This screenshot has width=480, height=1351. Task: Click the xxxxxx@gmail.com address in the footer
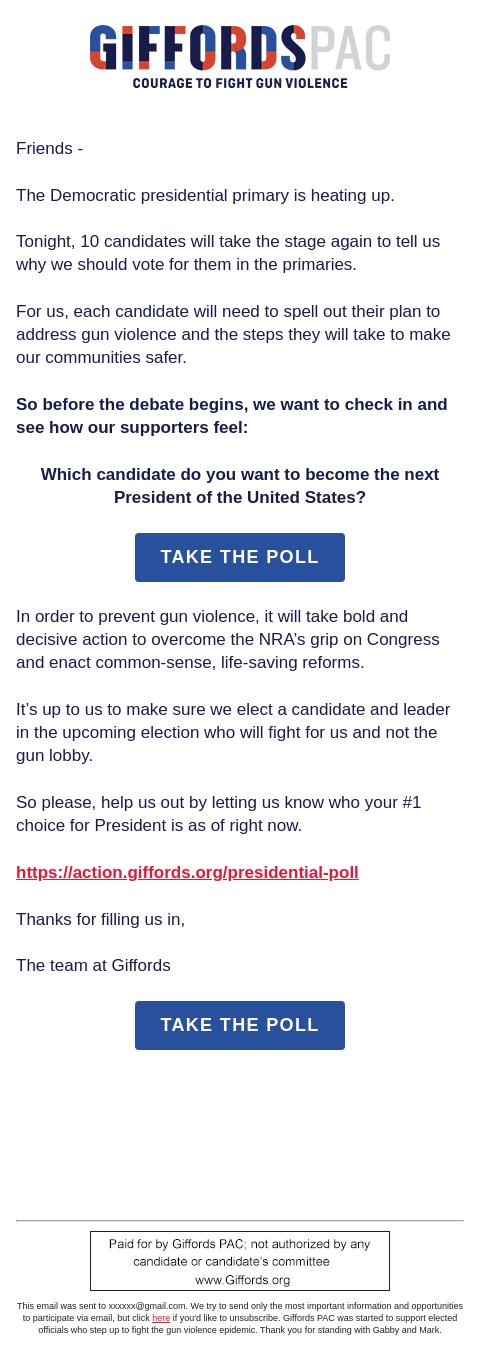tap(147, 1306)
